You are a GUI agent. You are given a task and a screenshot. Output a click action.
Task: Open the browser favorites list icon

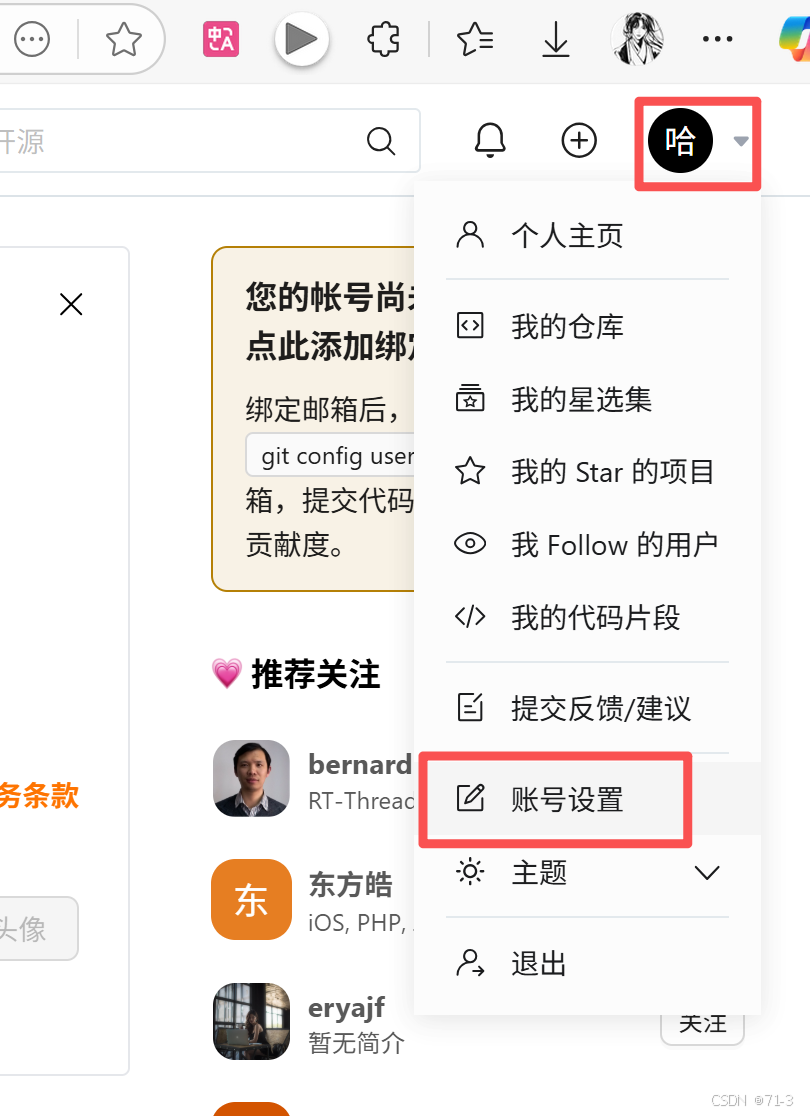[x=475, y=39]
